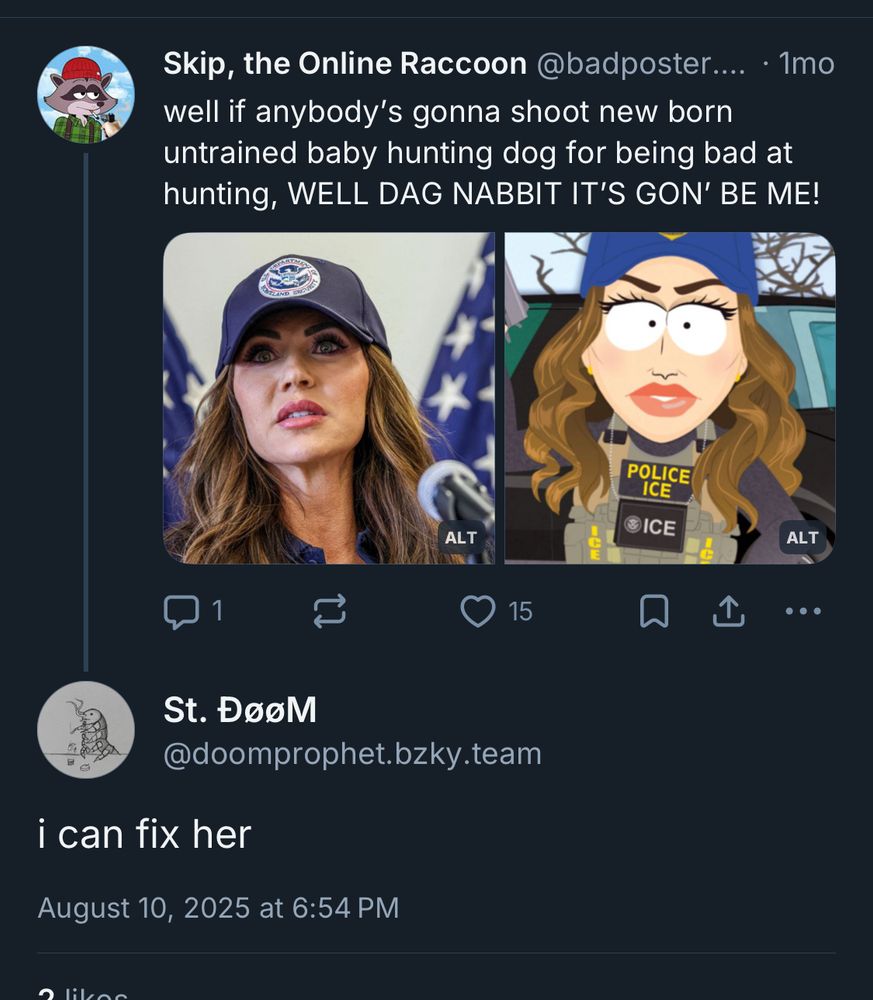Show ALT text for the left photo

pyautogui.click(x=461, y=538)
